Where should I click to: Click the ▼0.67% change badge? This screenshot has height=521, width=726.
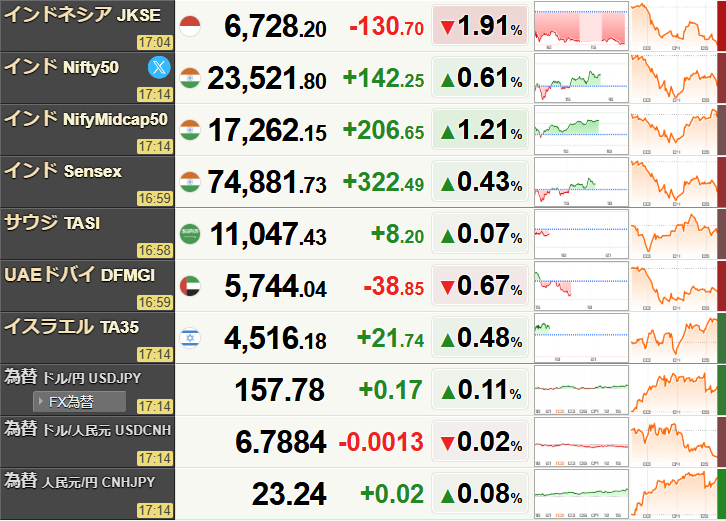480,285
